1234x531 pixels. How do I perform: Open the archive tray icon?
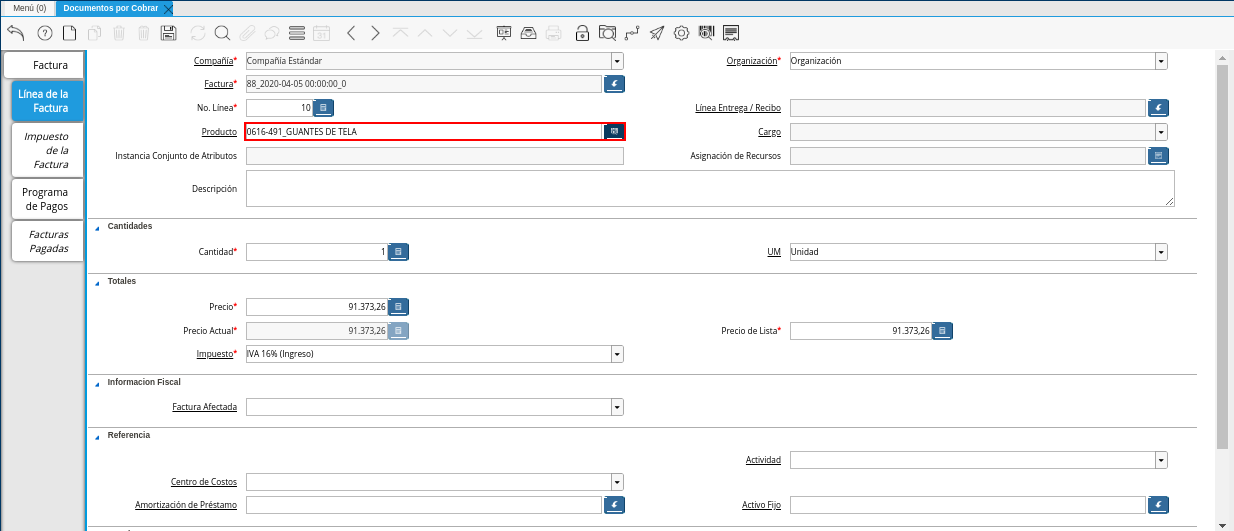528,33
